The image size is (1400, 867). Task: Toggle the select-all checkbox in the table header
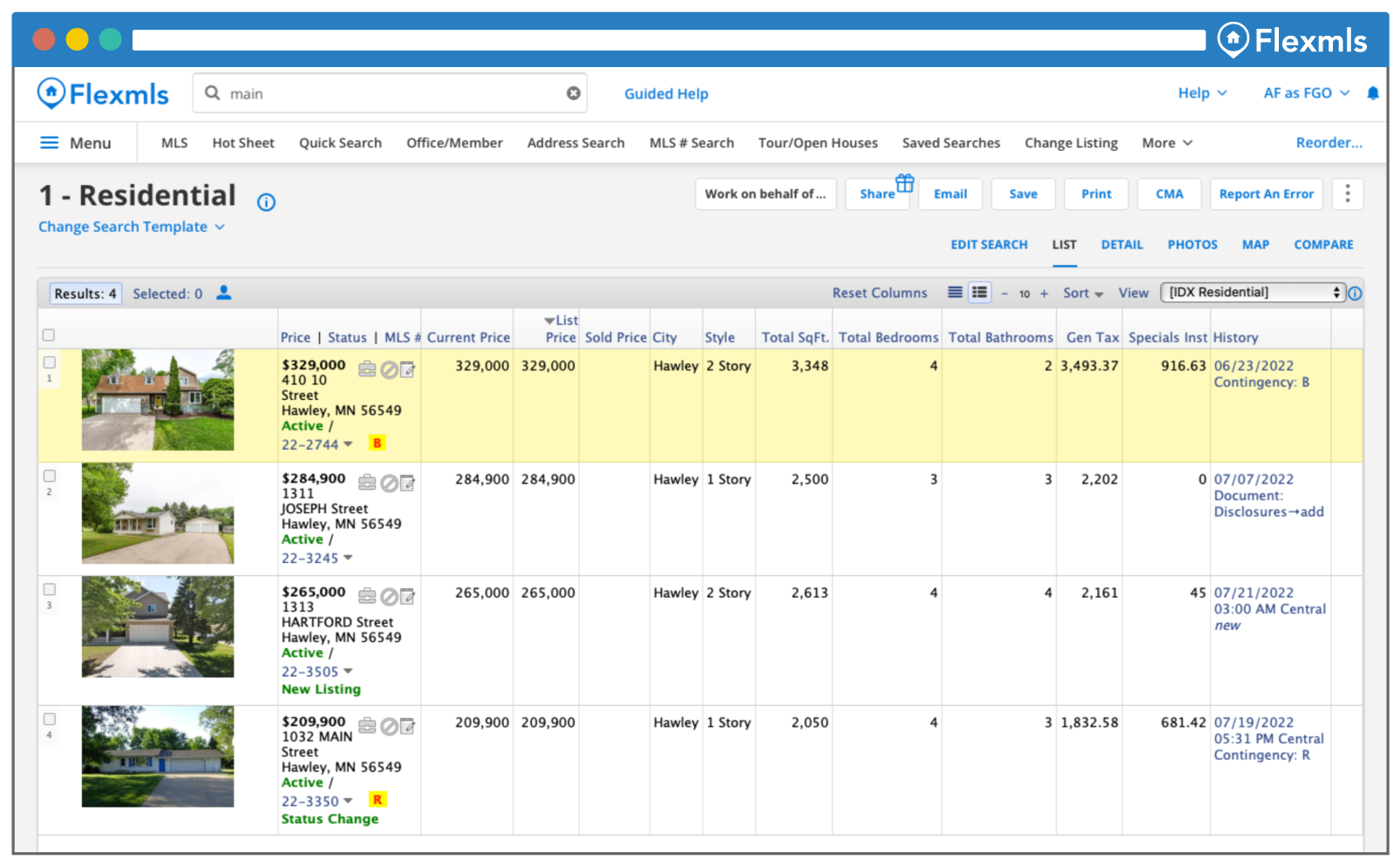[49, 335]
